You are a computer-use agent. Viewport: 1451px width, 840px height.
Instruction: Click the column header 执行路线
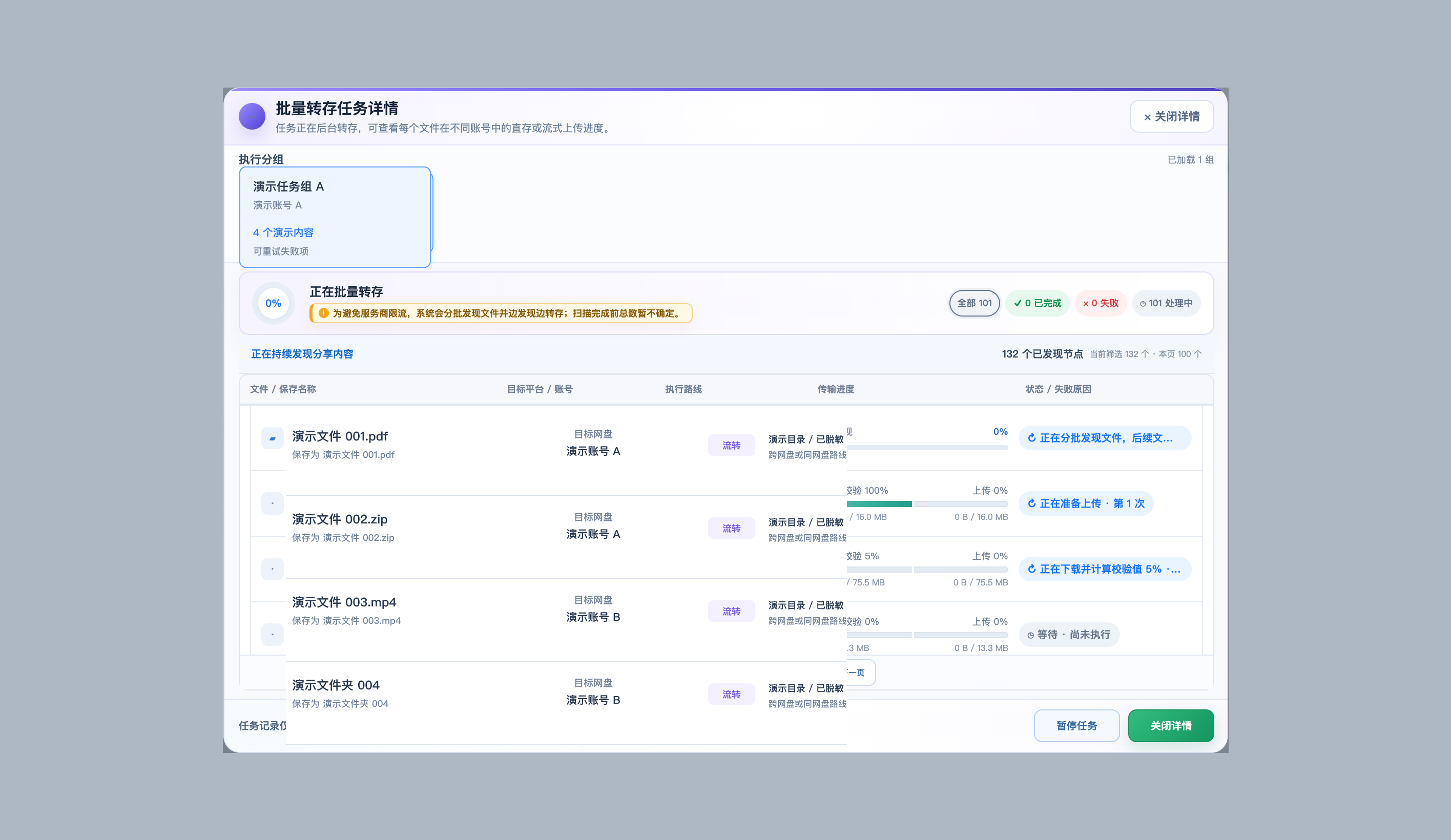coord(683,389)
